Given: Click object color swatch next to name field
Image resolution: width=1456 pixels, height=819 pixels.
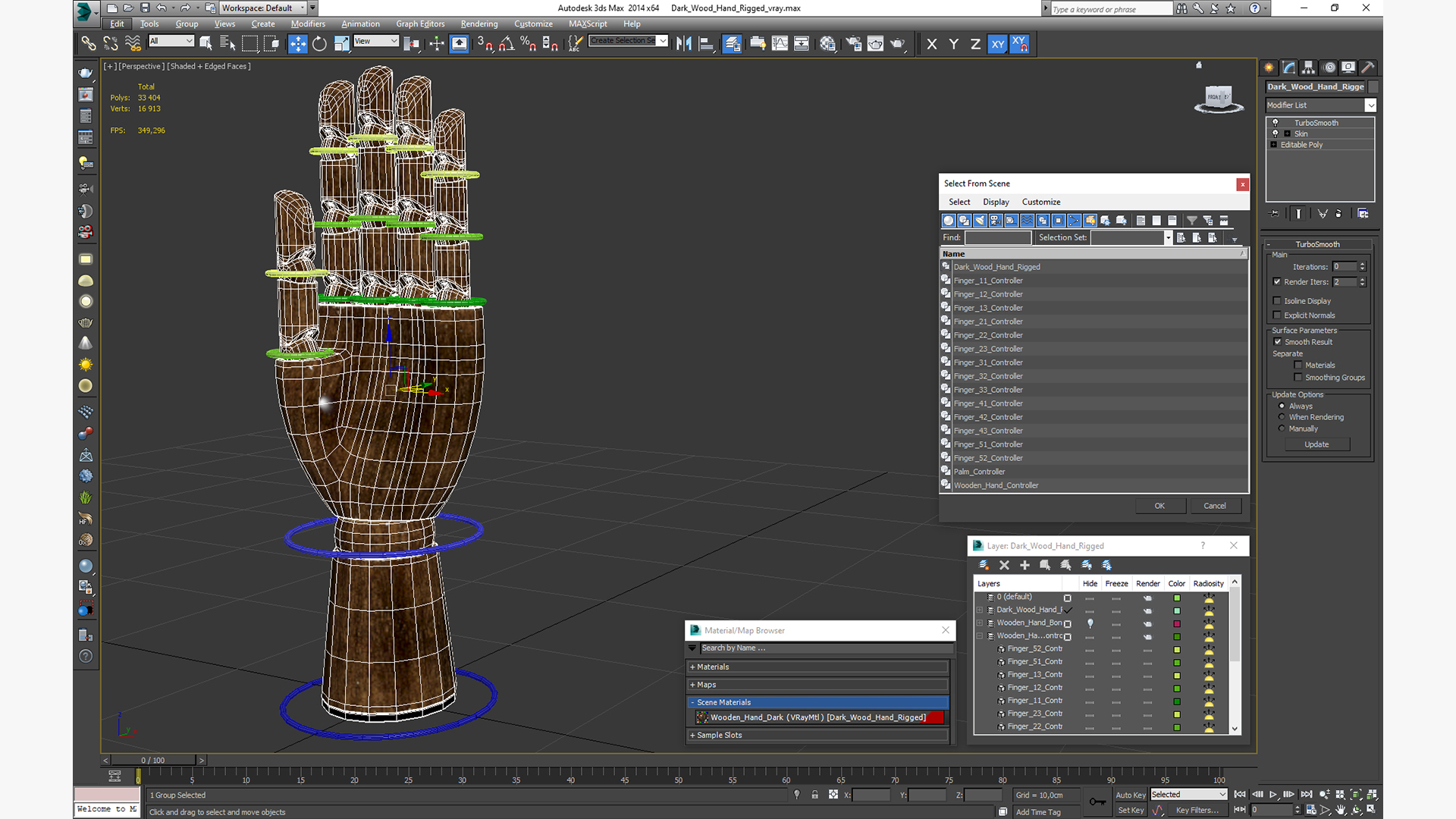Looking at the screenshot, I should pyautogui.click(x=1373, y=86).
